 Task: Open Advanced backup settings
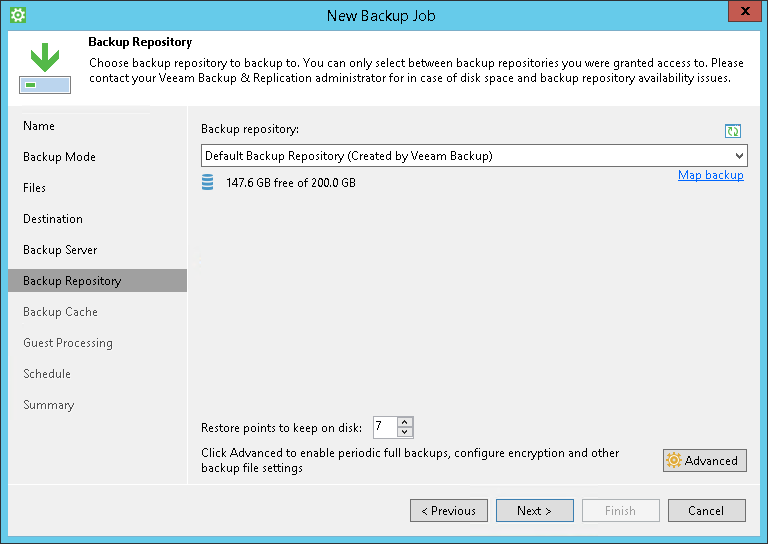(705, 460)
